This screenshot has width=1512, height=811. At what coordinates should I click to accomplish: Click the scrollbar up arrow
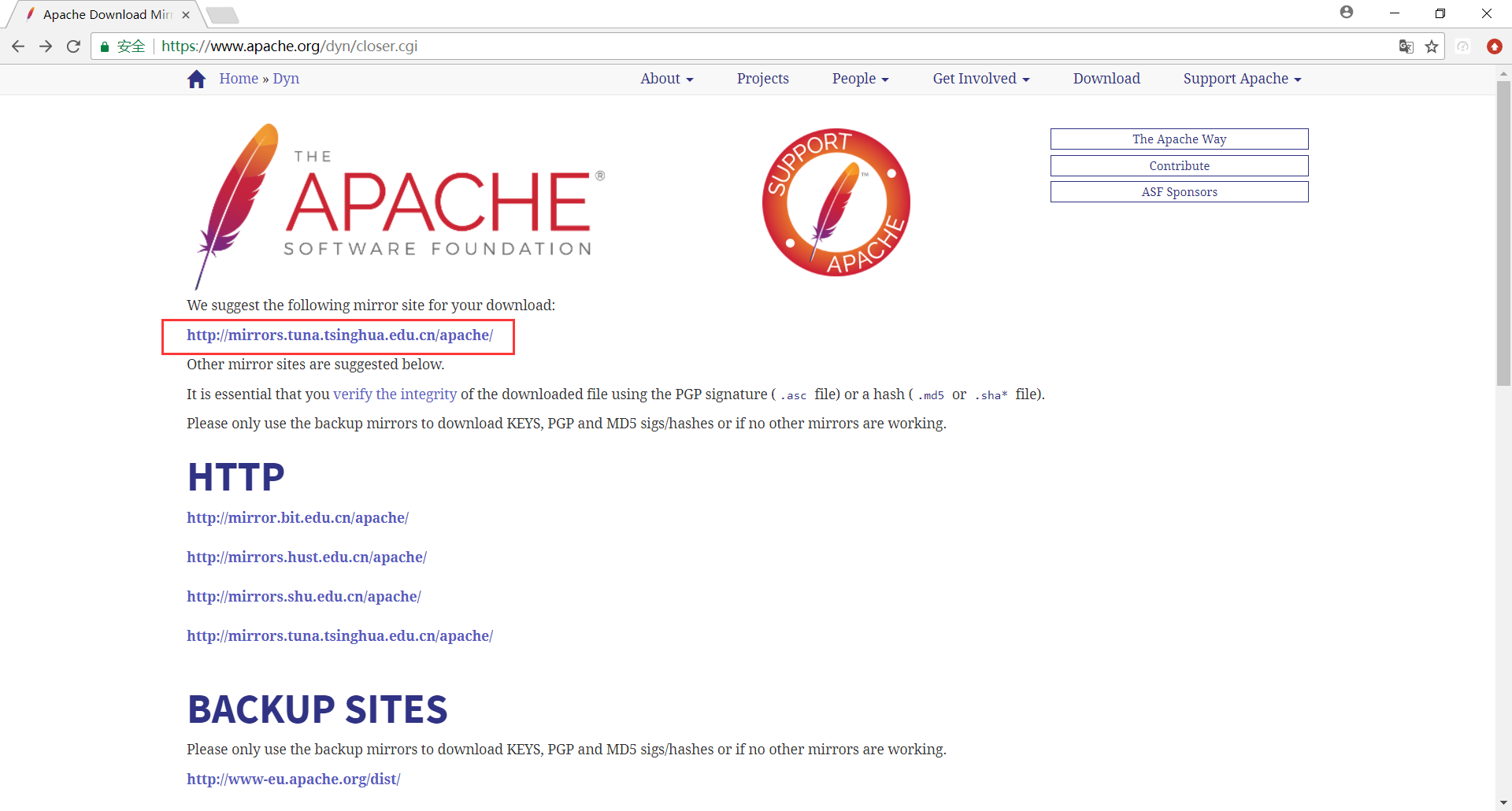coord(1503,73)
